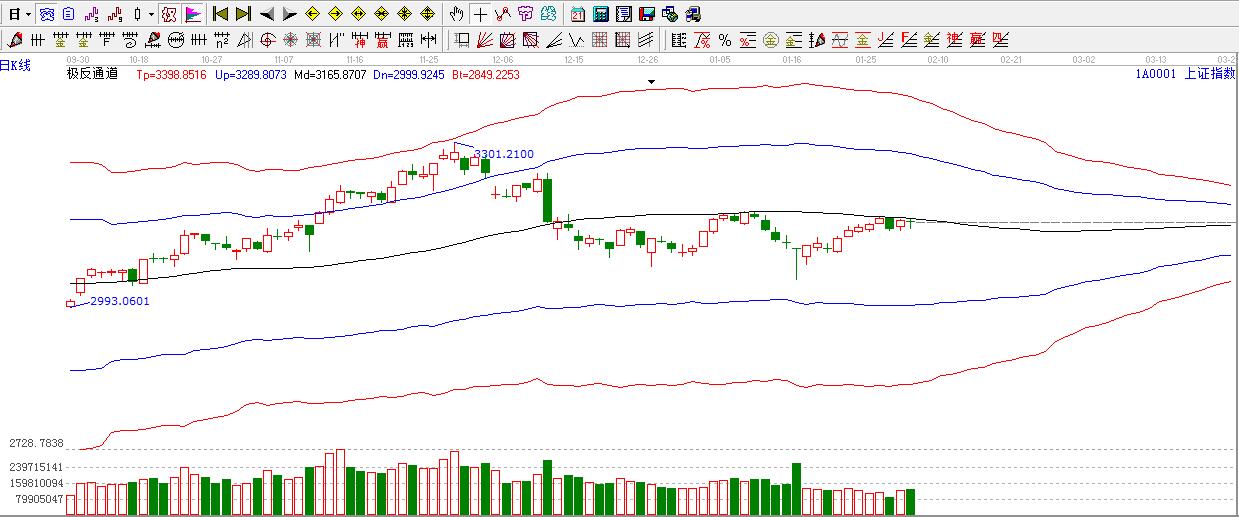Click the 上证指数 stock name label

(1209, 74)
